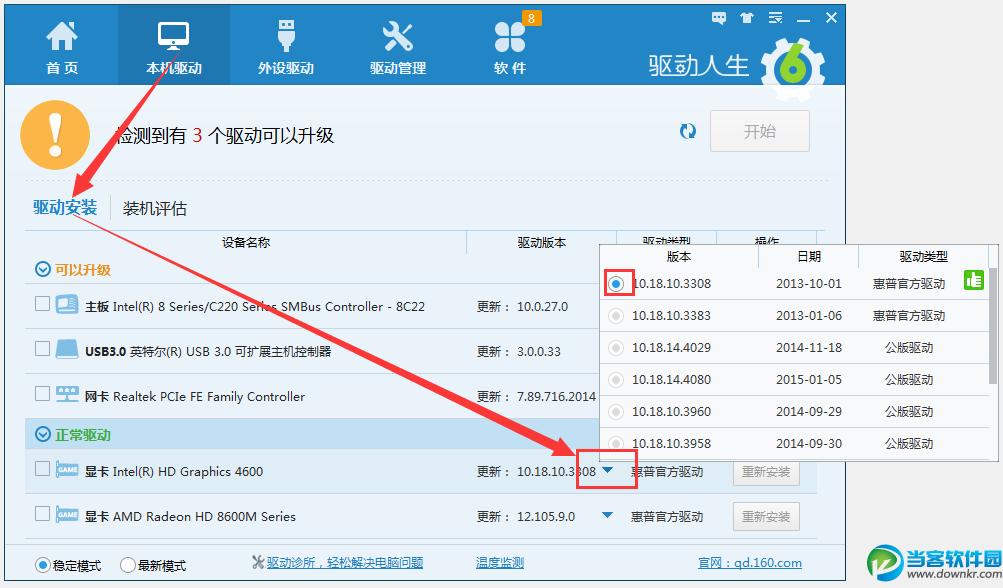Open AMD Radeon version dropdown arrow
The image size is (1003, 588).
[608, 515]
